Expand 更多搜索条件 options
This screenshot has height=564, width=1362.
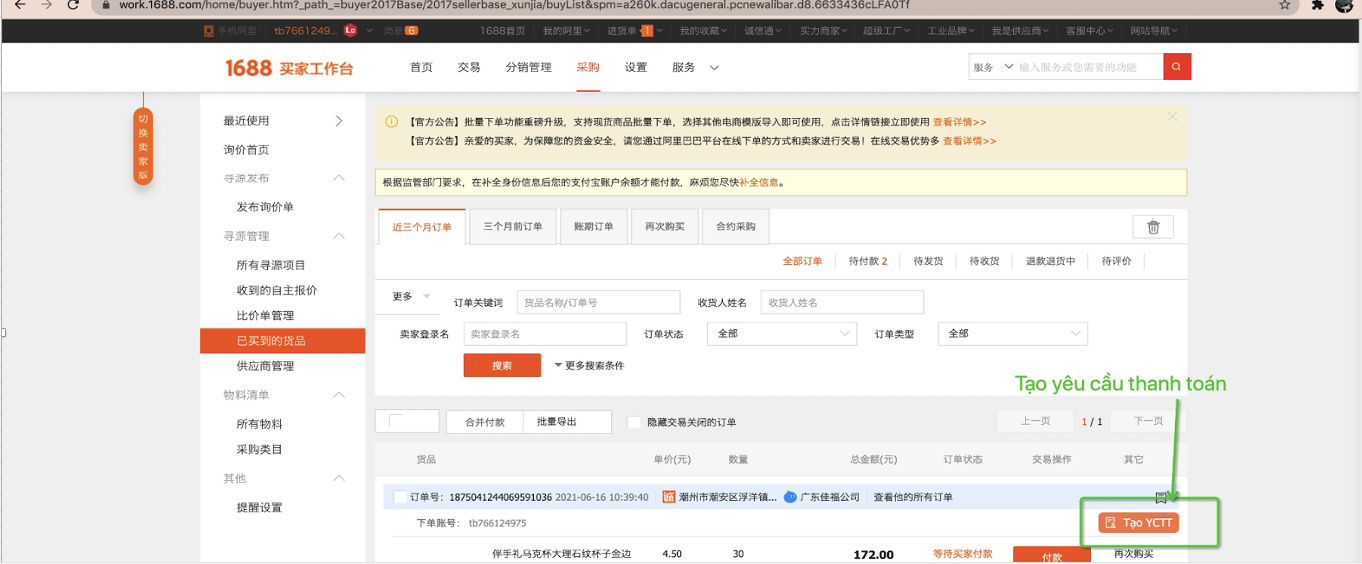589,366
